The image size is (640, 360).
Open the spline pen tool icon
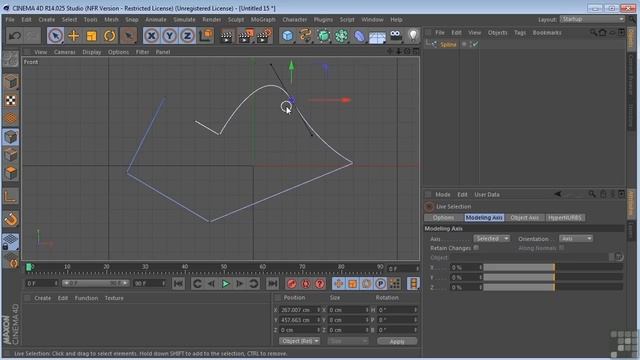tap(305, 36)
